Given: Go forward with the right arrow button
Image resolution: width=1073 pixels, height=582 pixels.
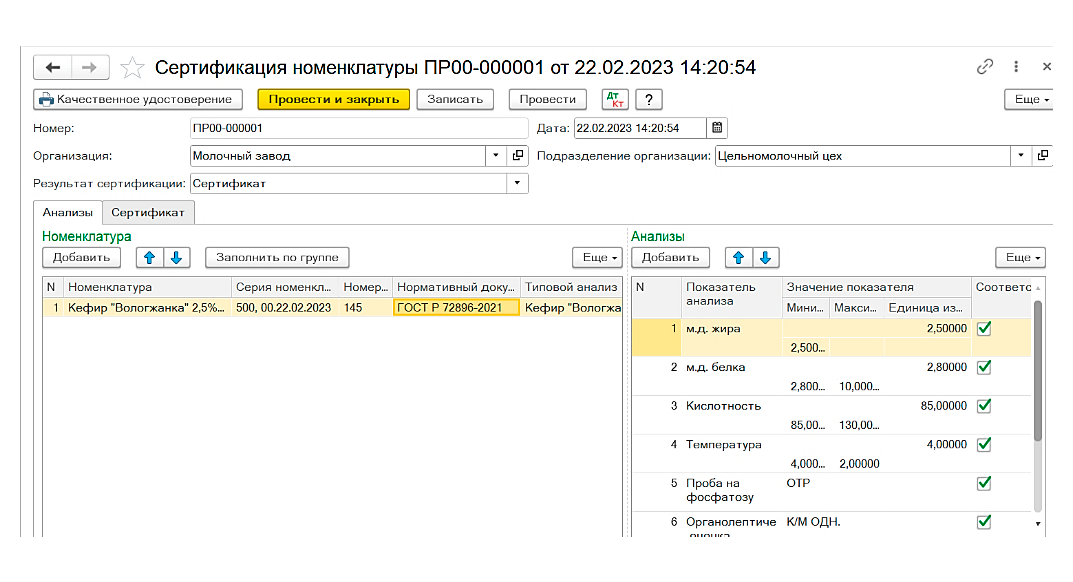Looking at the screenshot, I should click(90, 67).
